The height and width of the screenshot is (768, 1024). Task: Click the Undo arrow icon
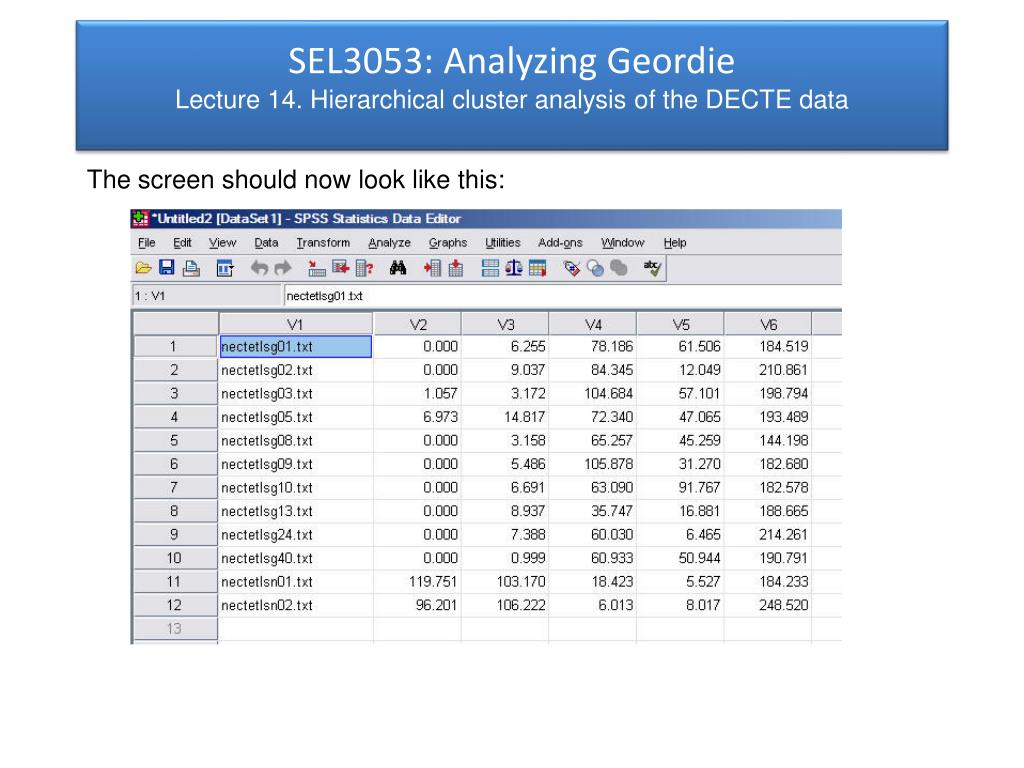pos(259,268)
